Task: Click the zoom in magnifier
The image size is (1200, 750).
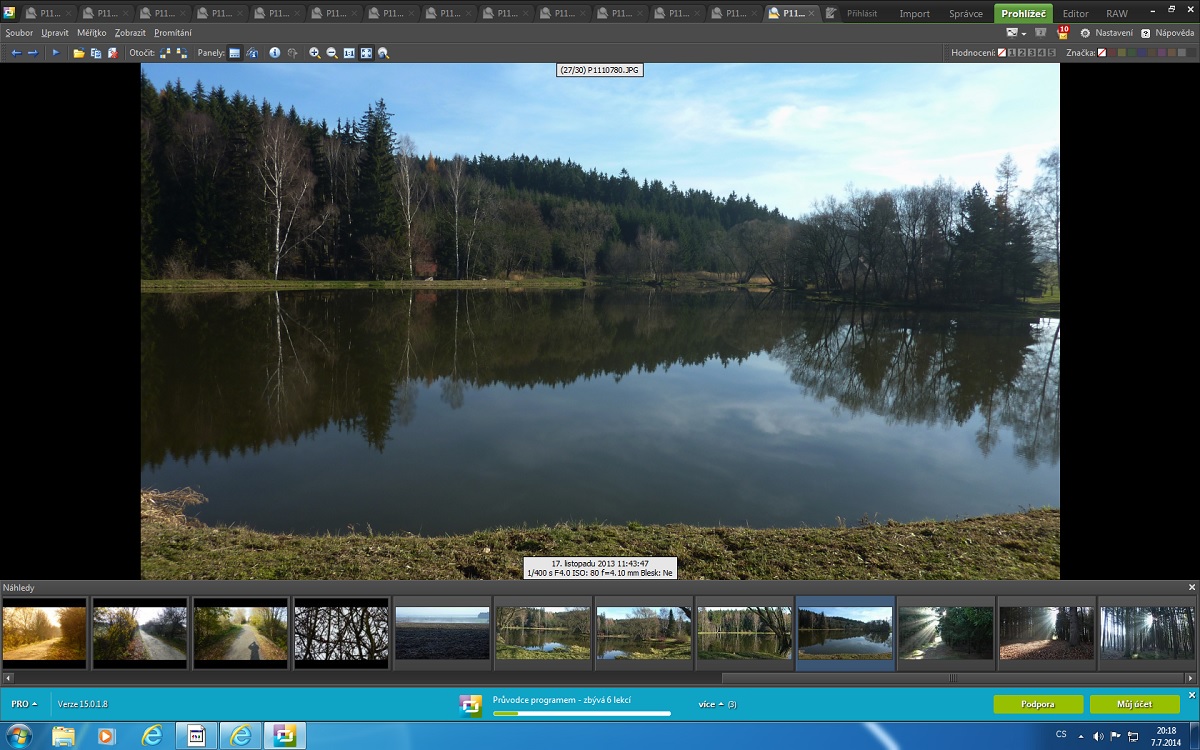Action: click(315, 53)
